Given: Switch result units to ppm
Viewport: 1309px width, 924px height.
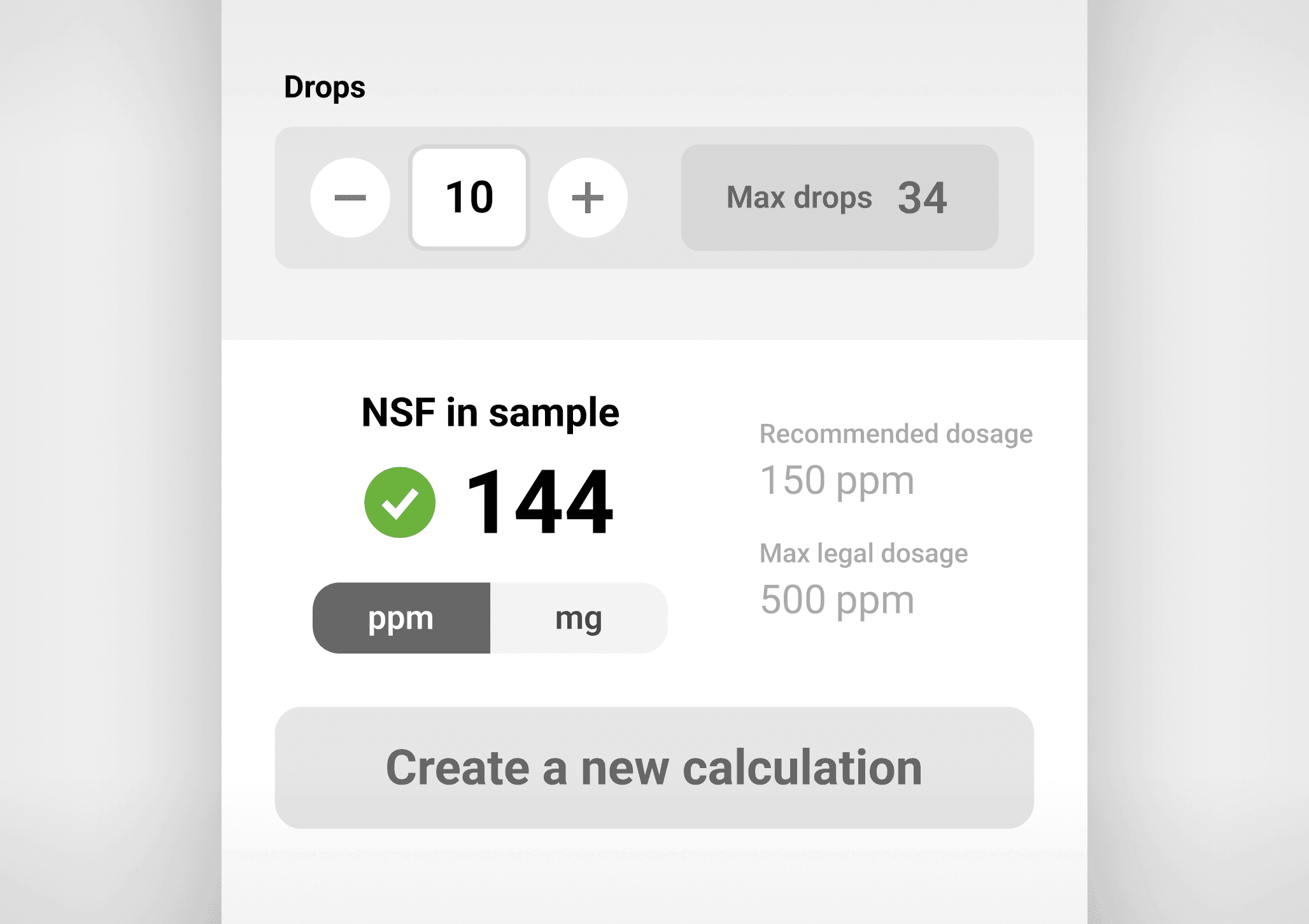Looking at the screenshot, I should 401,618.
